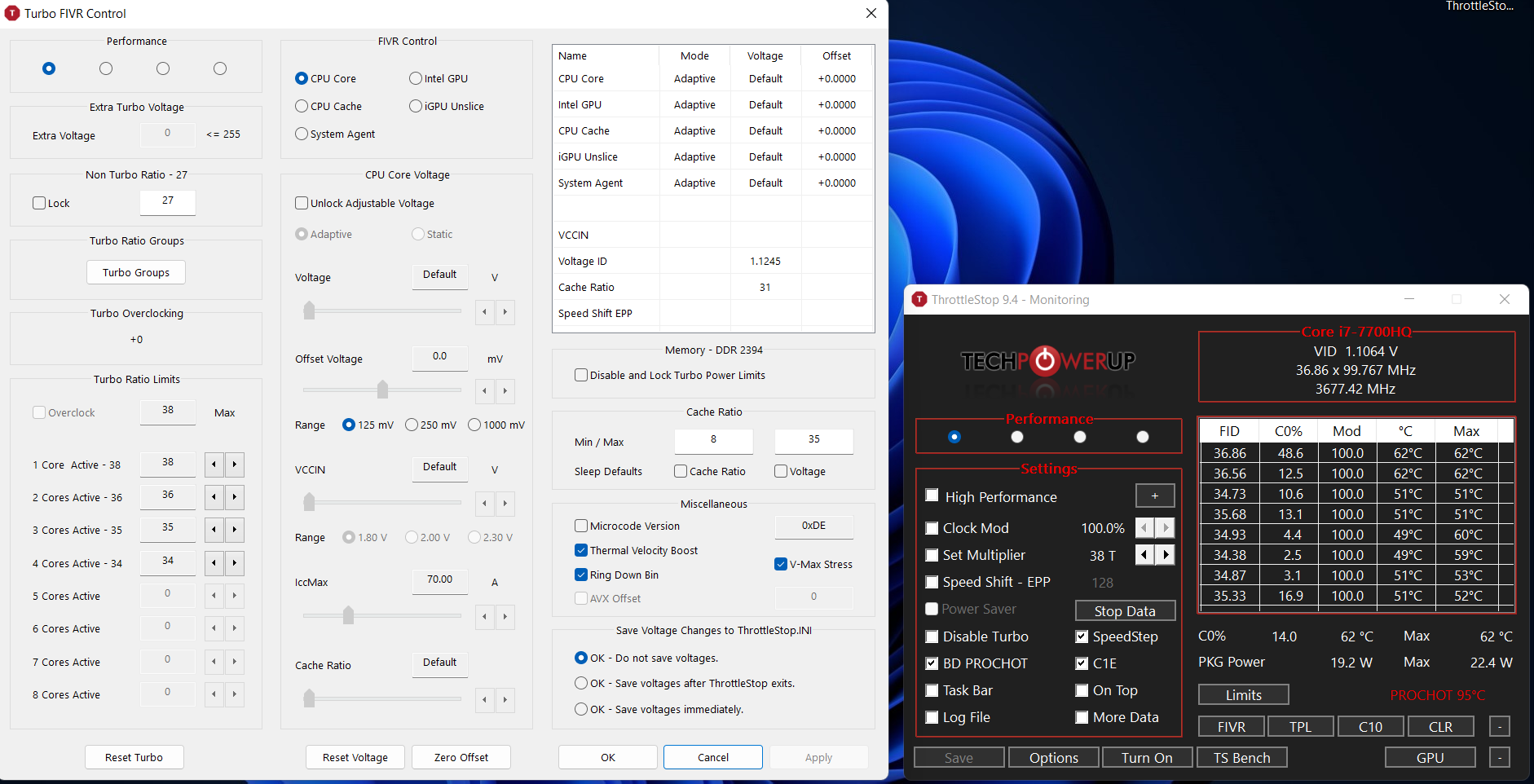Select the CPU Core row in voltage table
This screenshot has height=784, width=1534.
(x=713, y=78)
